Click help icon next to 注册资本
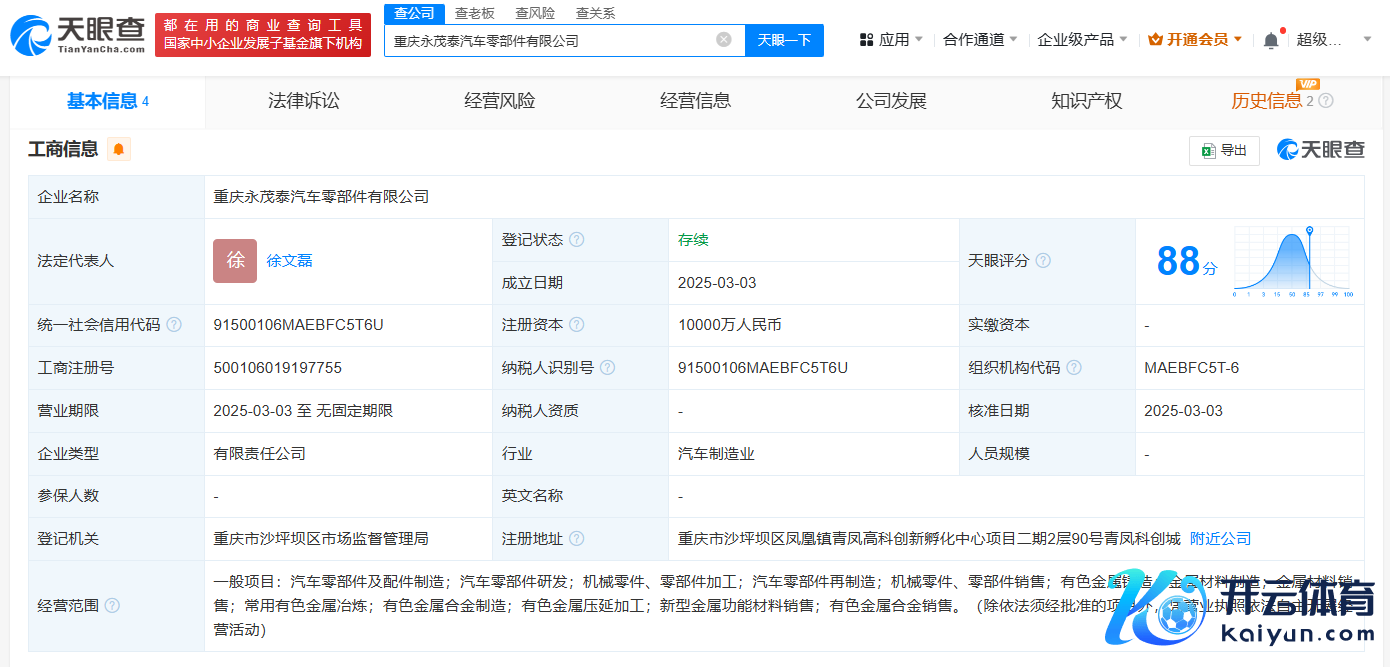Image resolution: width=1390 pixels, height=667 pixels. pos(577,325)
